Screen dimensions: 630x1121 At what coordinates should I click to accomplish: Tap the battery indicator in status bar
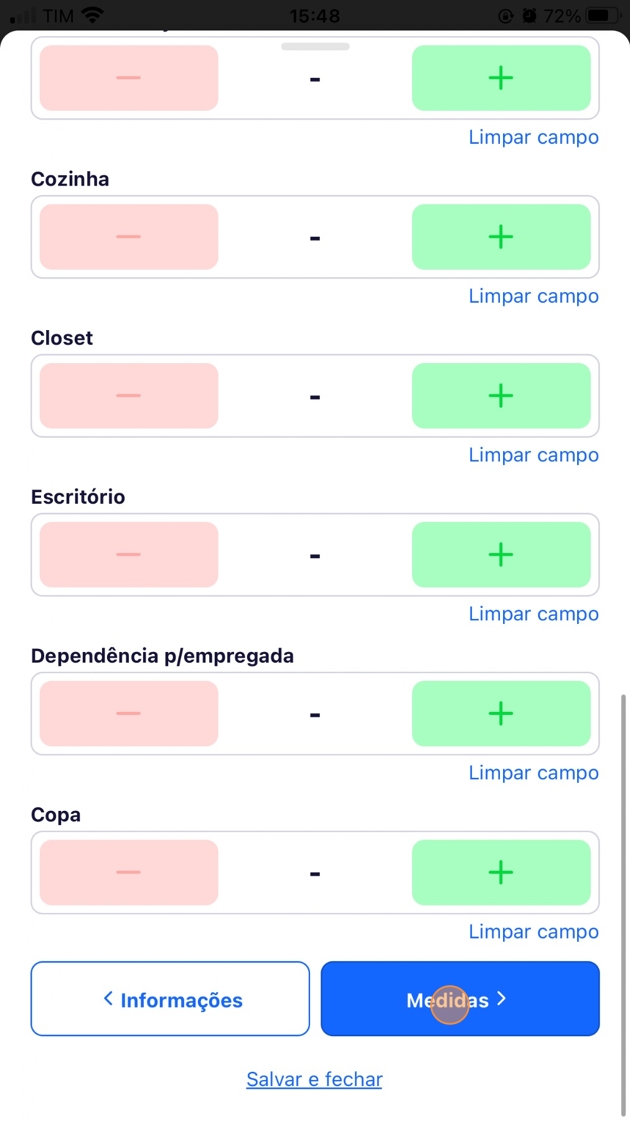[603, 16]
